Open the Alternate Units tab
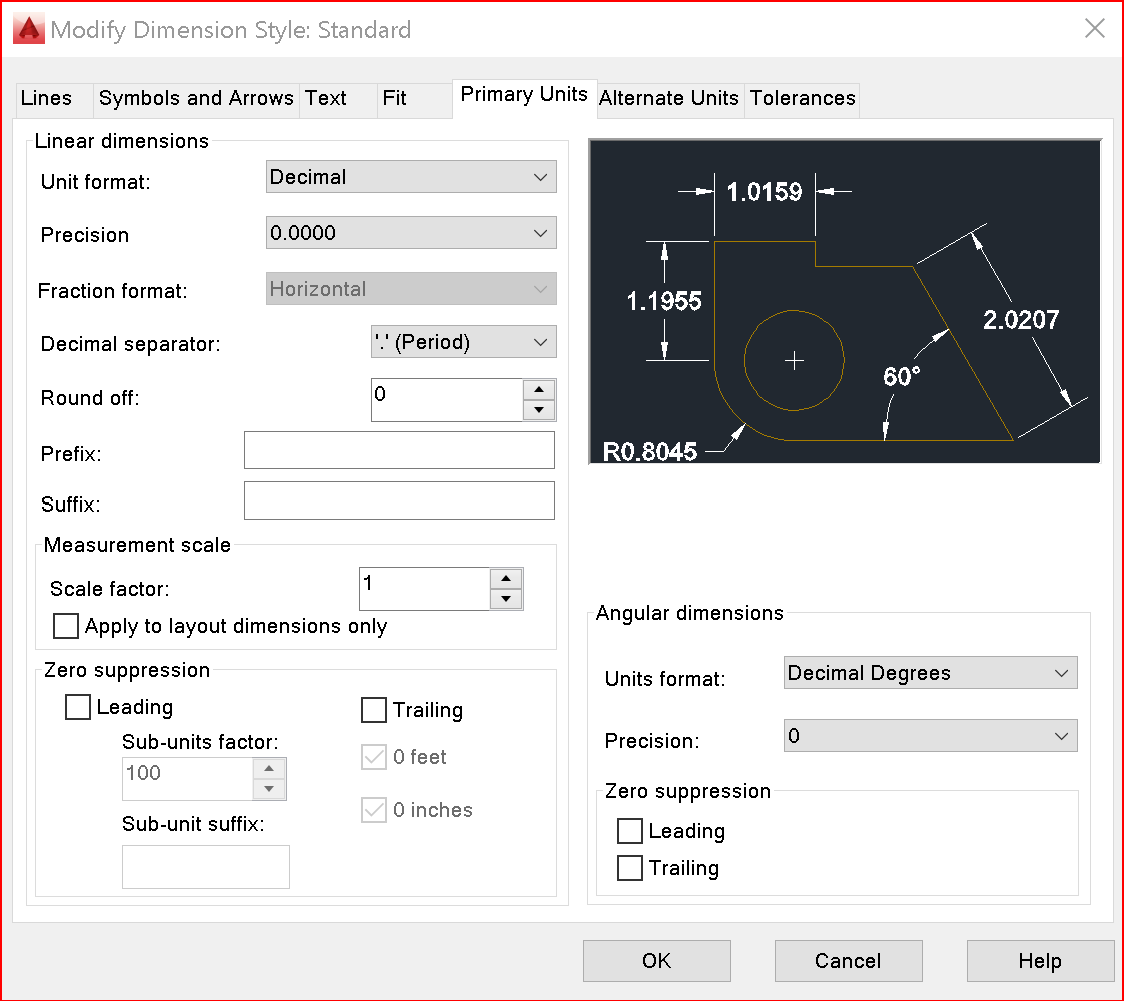The image size is (1124, 1002). pyautogui.click(x=669, y=98)
